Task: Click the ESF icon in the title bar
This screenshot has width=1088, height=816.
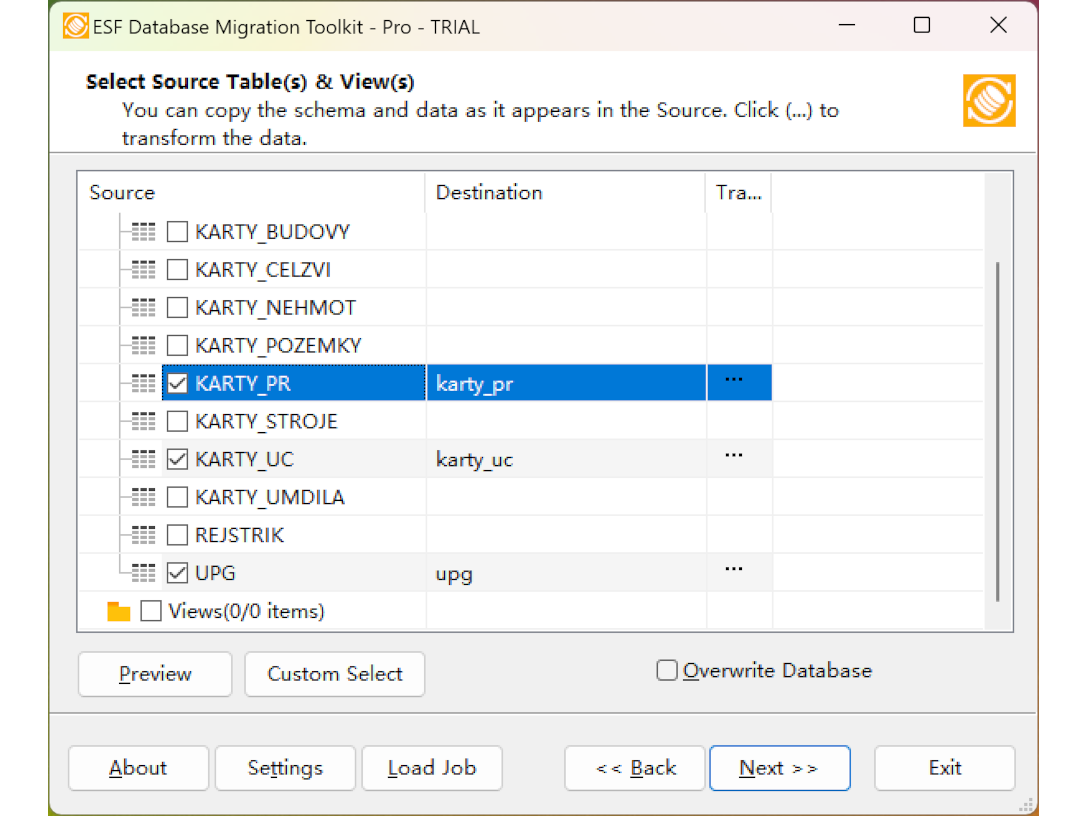Action: click(x=77, y=26)
